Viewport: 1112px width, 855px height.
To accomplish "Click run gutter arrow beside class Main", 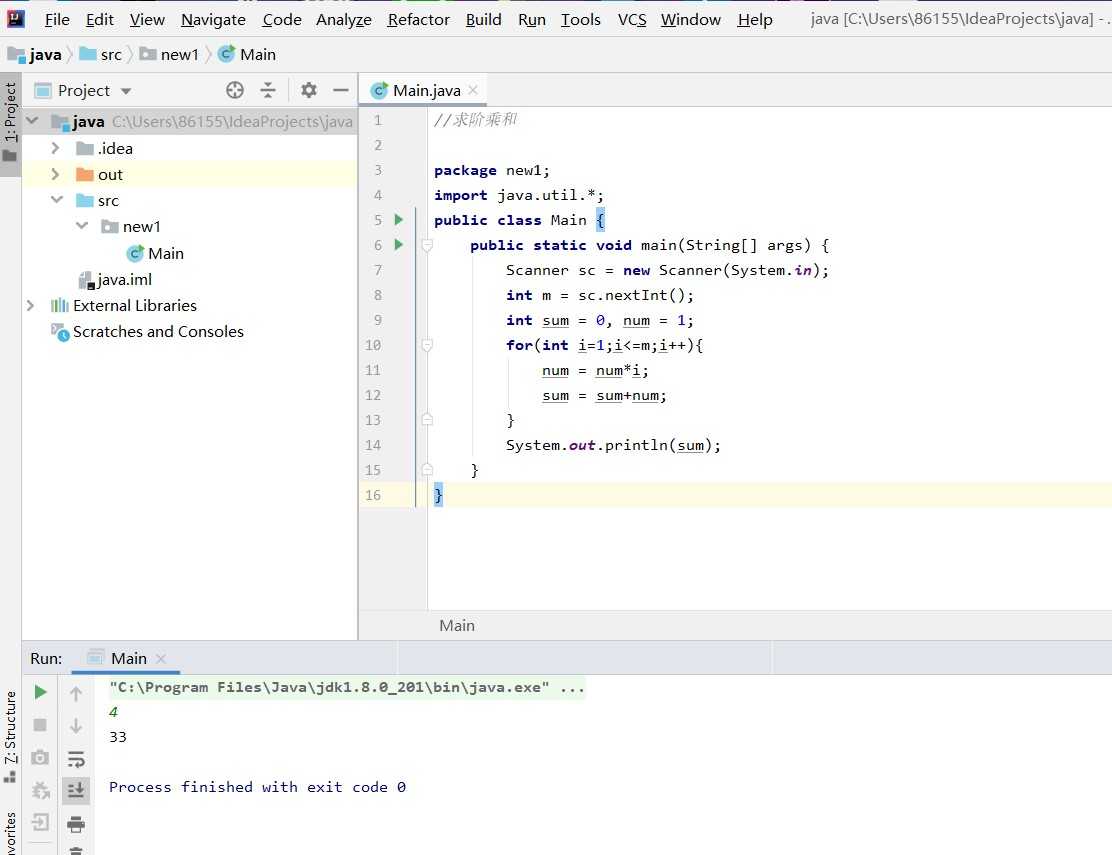I will pyautogui.click(x=399, y=220).
